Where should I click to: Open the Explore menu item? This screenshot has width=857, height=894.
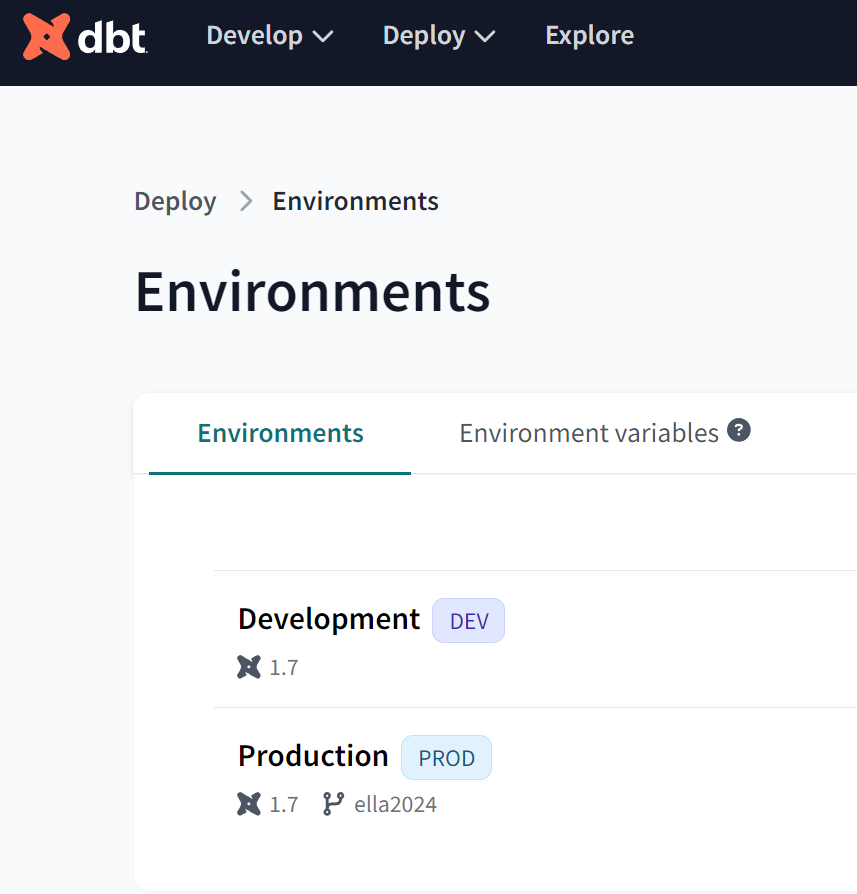590,35
